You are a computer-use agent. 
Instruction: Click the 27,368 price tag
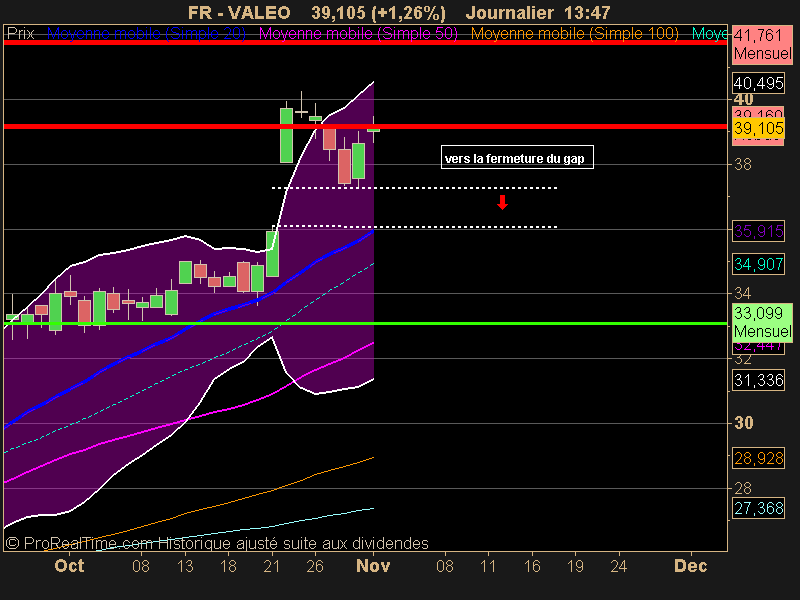tap(758, 508)
